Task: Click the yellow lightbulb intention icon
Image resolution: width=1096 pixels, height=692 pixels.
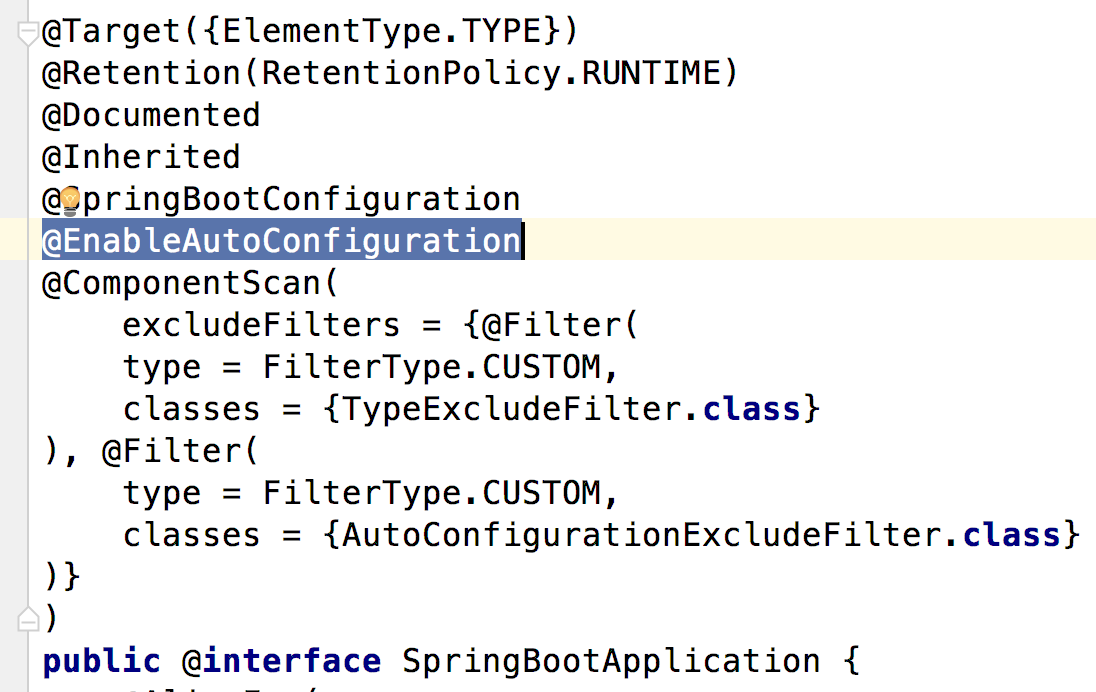Action: 69,200
